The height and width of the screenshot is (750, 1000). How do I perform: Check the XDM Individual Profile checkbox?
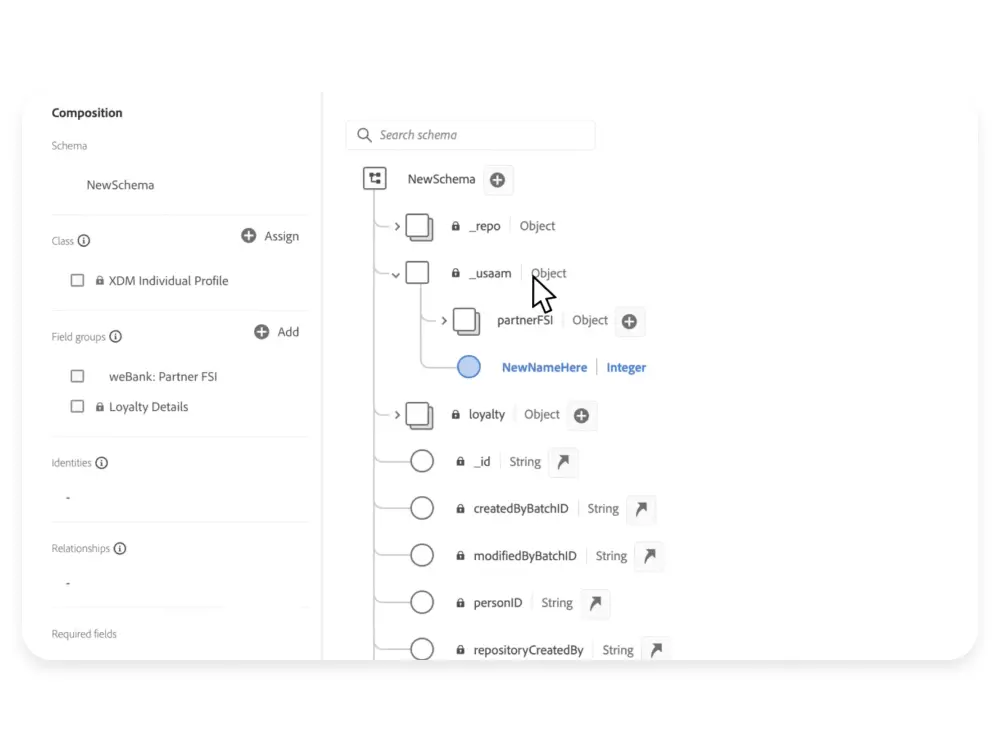point(77,281)
